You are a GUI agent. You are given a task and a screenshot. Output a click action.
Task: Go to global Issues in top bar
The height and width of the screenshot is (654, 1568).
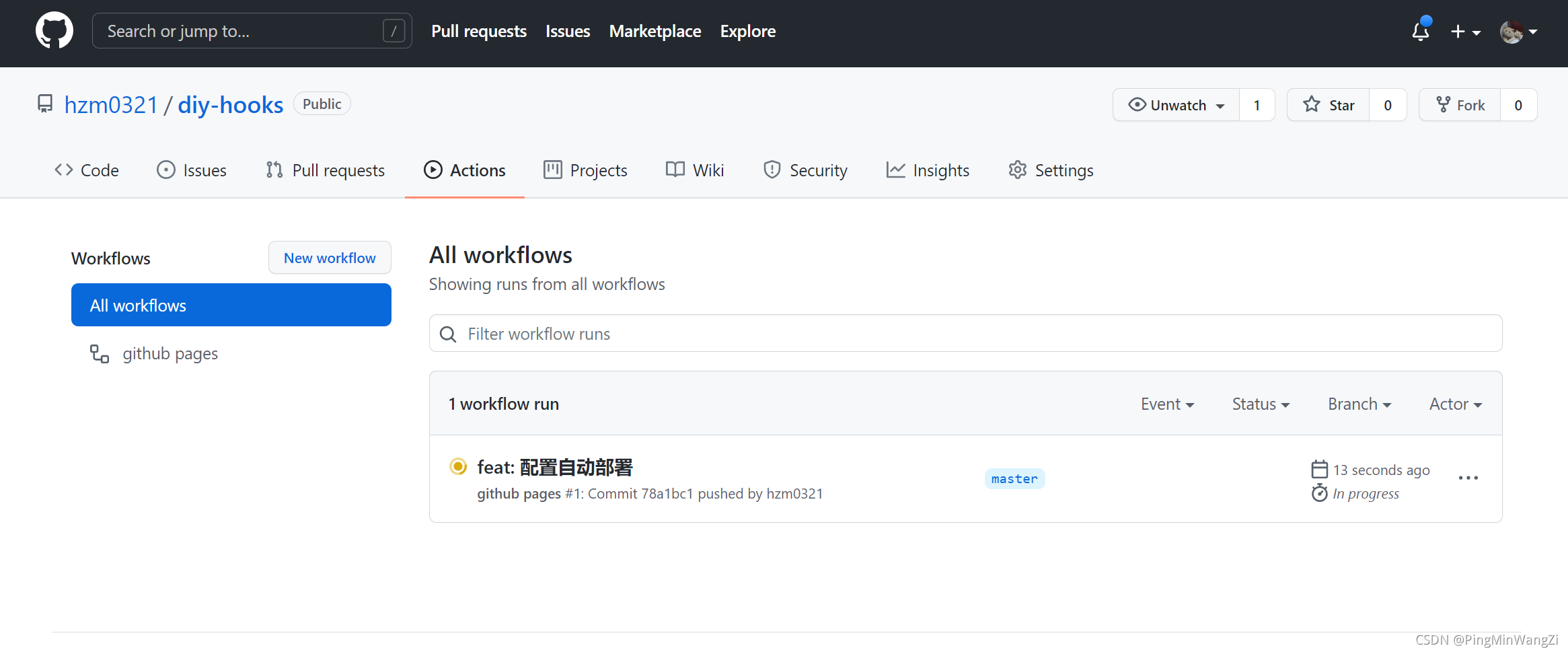point(568,31)
